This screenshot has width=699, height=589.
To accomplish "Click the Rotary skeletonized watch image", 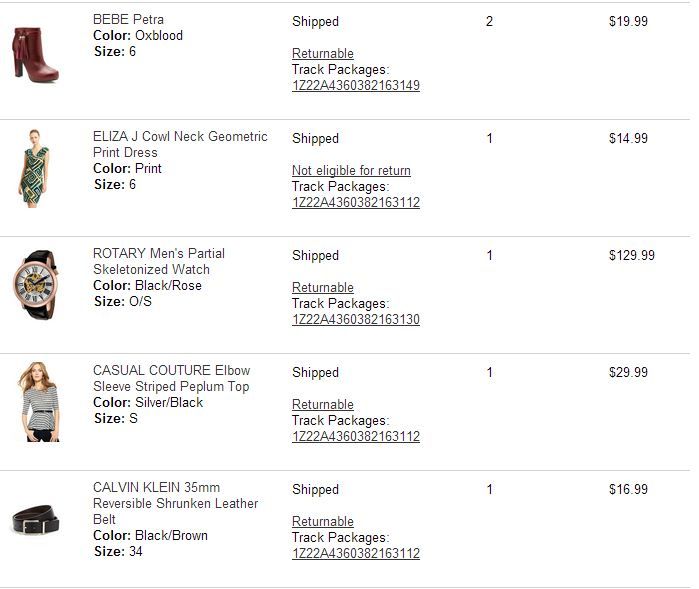I will click(x=36, y=285).
